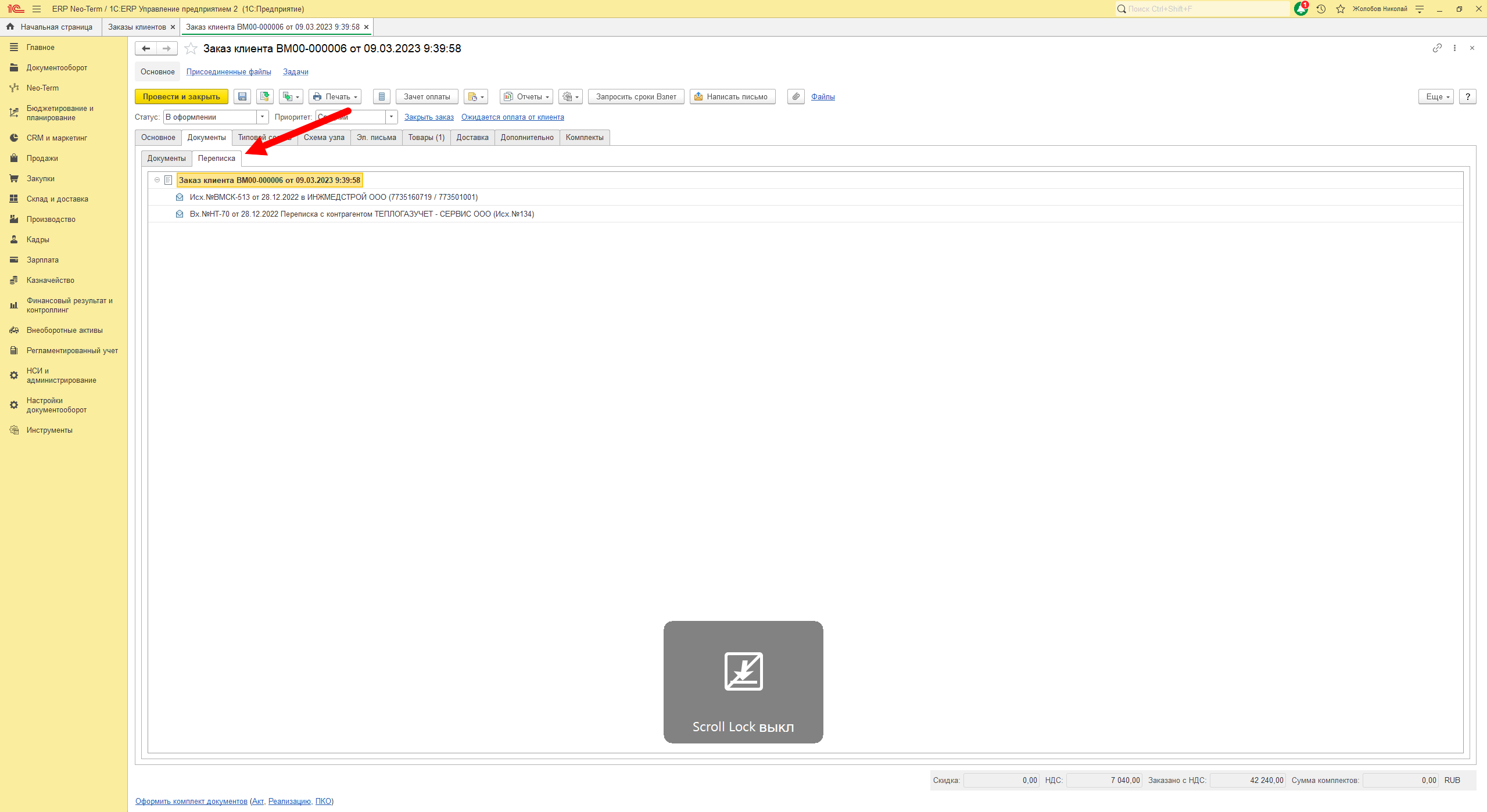Open the Комплекты tab
Viewport: 1487px width, 812px height.
point(585,138)
